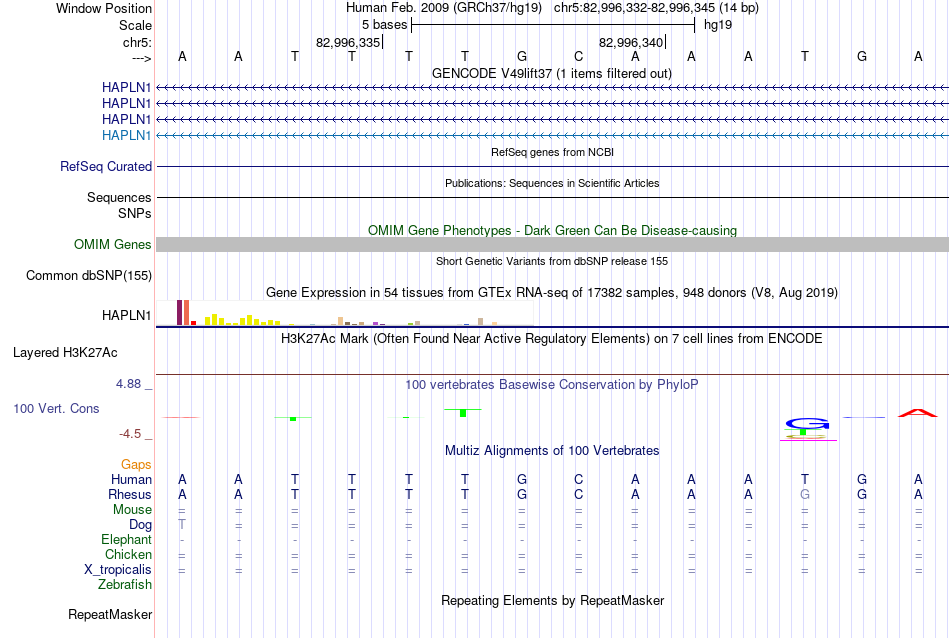Click the "RefSeq Curated" track label
Screen dimensions: 950x638
105,167
